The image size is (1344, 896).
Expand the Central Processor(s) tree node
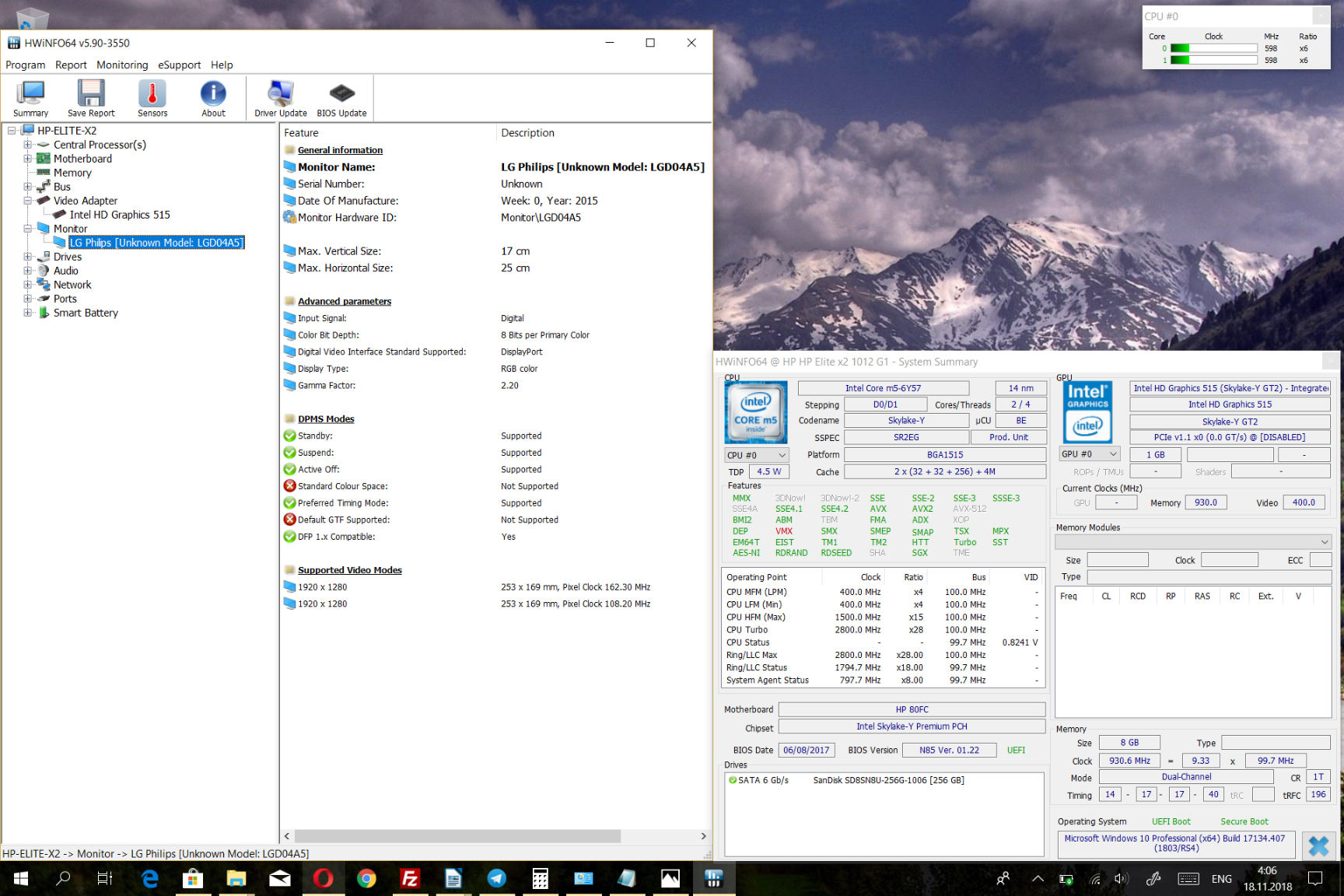[x=28, y=145]
